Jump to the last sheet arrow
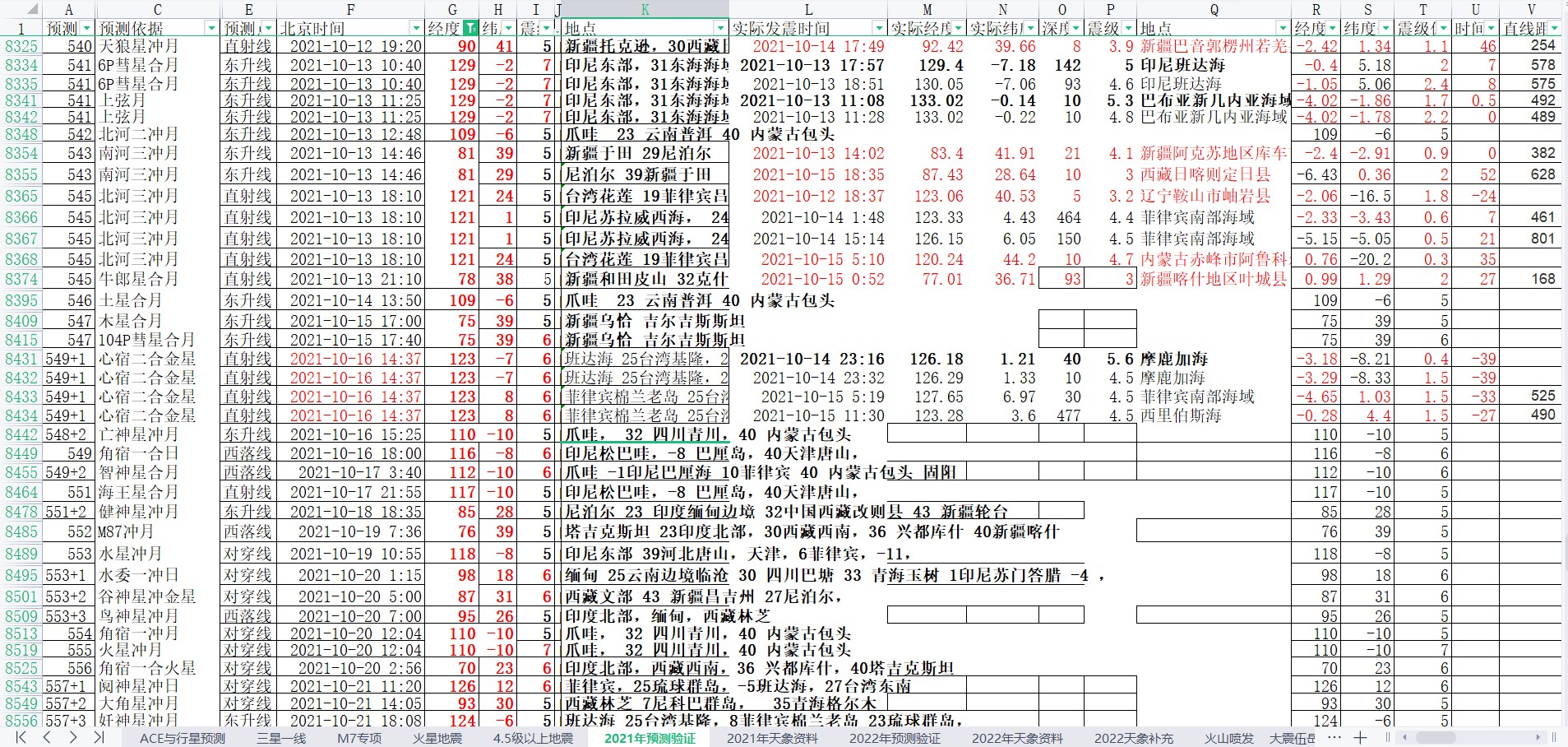This screenshot has height=747, width=1568. [99, 737]
